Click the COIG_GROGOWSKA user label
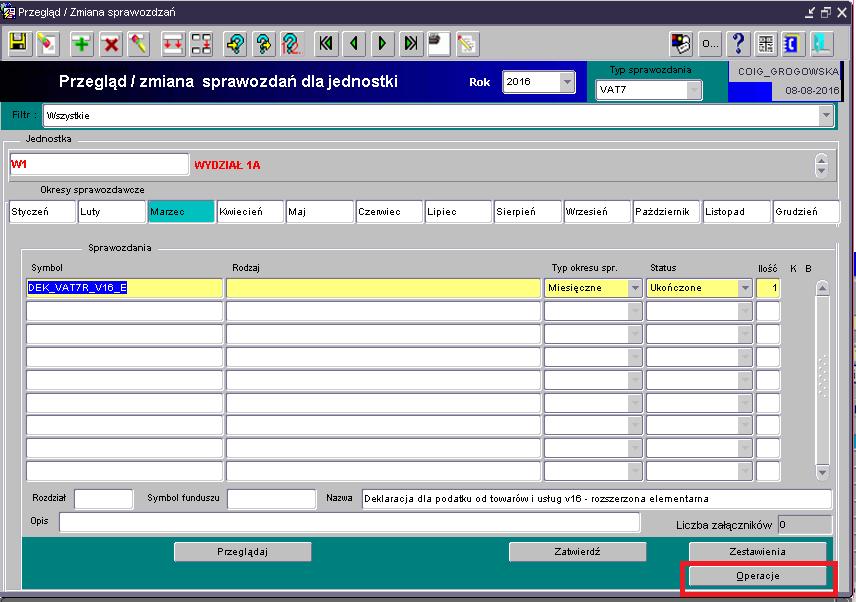 click(788, 71)
